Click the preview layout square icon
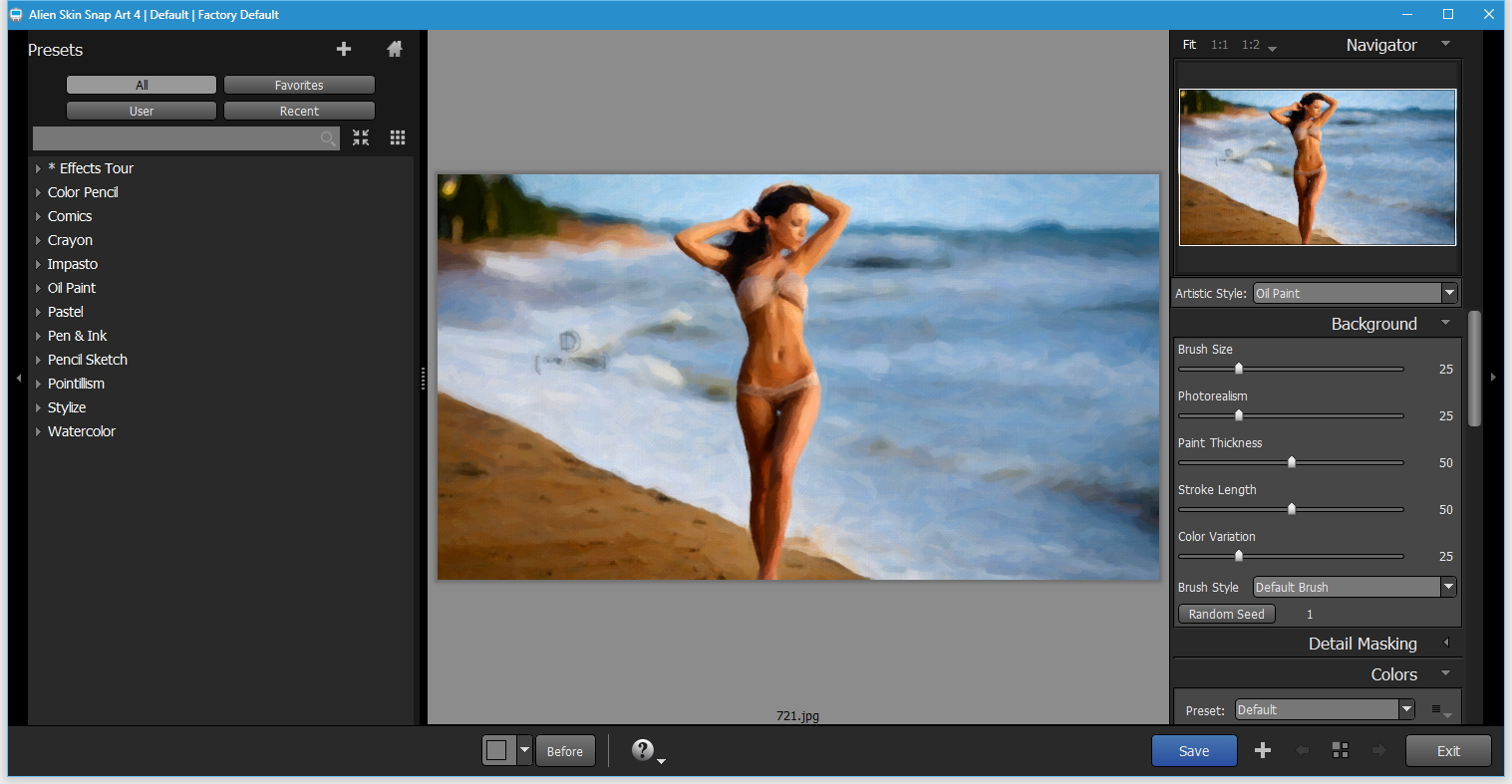The width and height of the screenshot is (1512, 784). pos(497,750)
